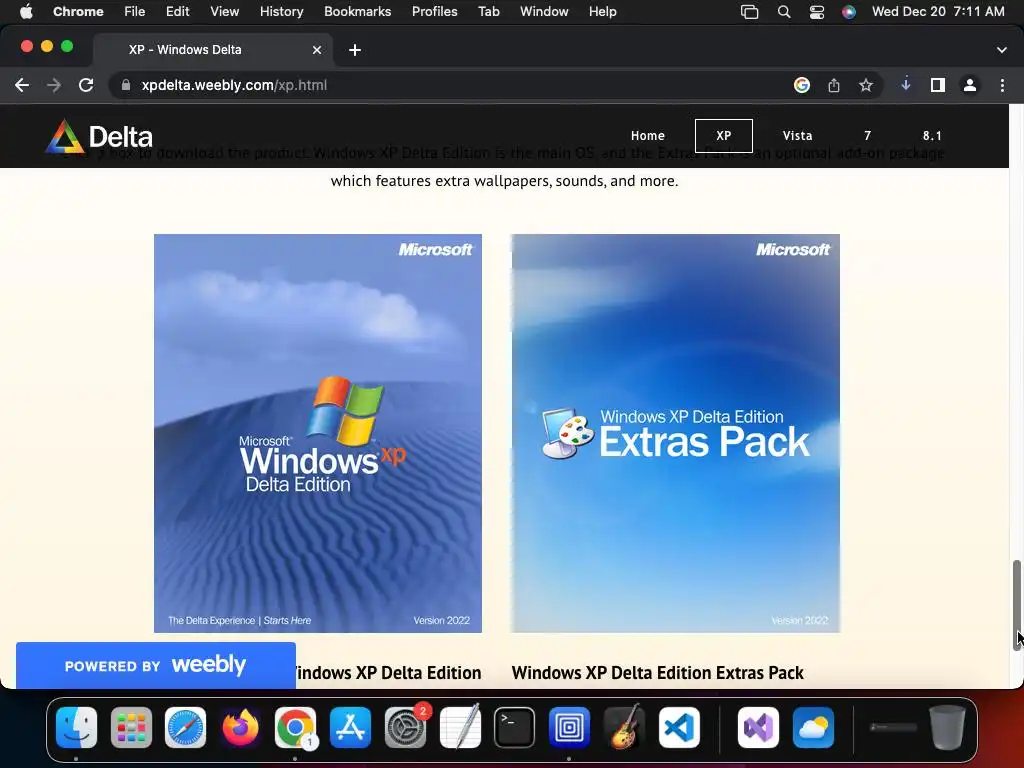The image size is (1024, 768).
Task: Open the Window menu
Action: pos(544,12)
